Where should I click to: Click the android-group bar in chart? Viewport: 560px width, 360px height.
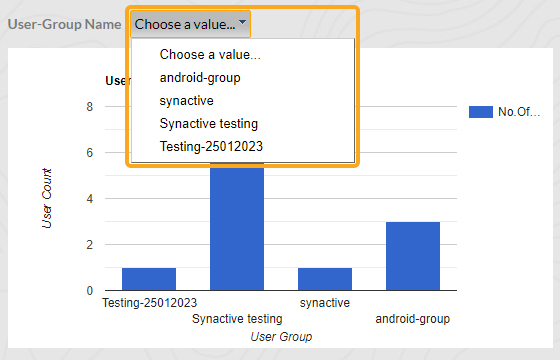point(413,256)
